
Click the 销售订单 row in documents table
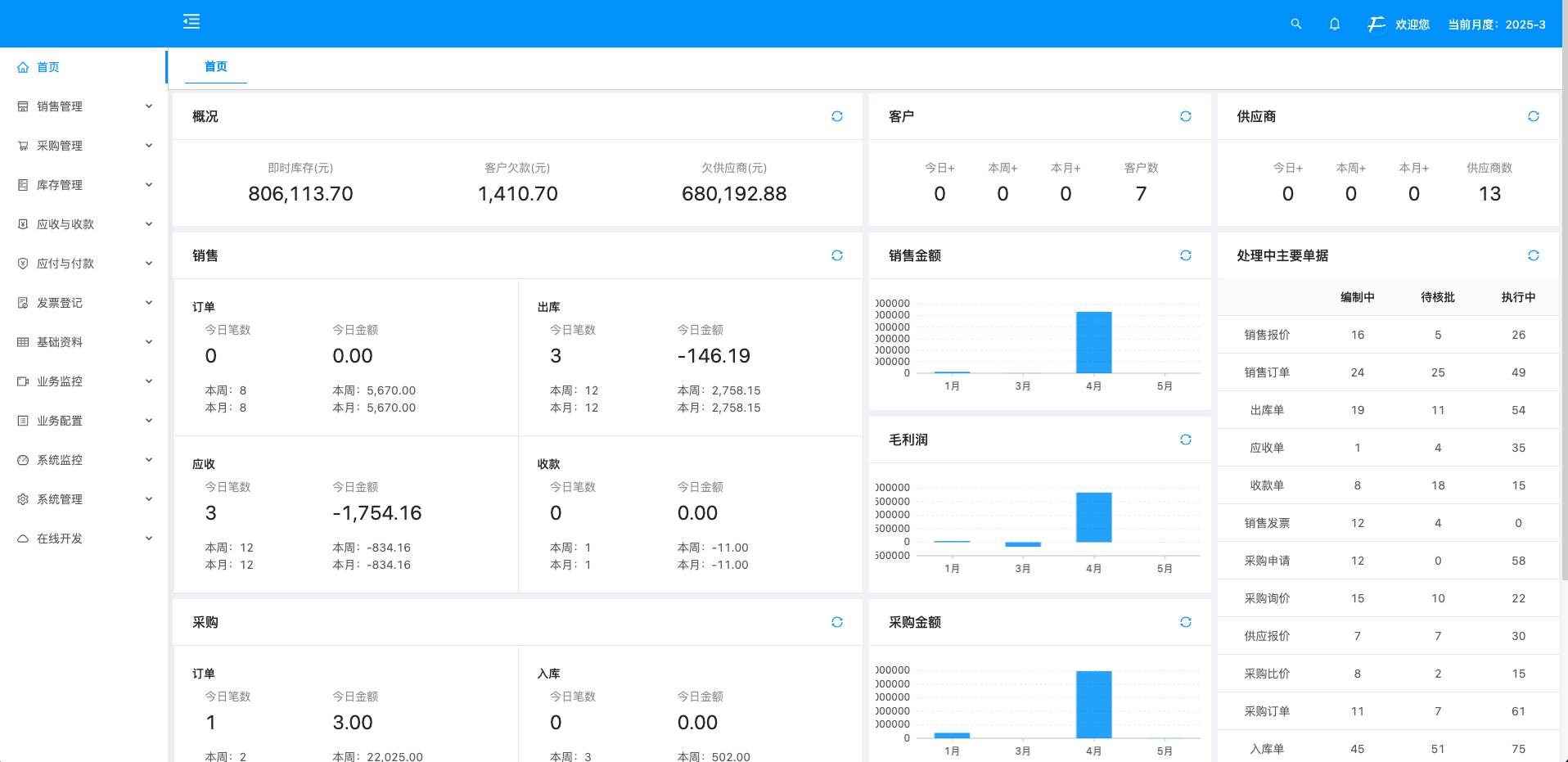1267,372
